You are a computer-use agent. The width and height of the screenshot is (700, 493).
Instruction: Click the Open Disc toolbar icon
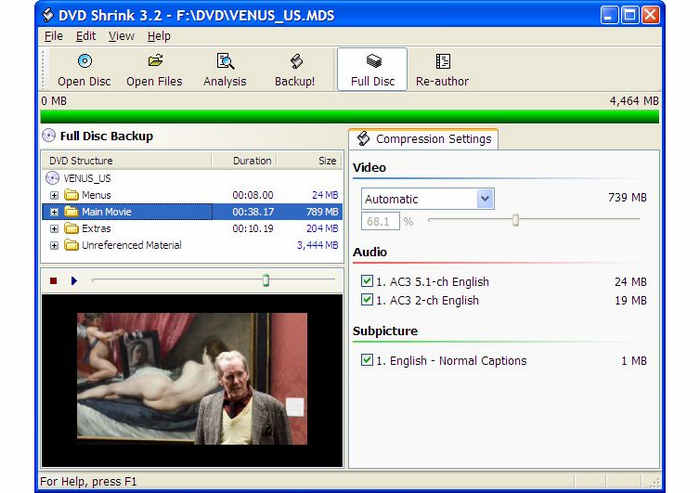click(x=85, y=61)
